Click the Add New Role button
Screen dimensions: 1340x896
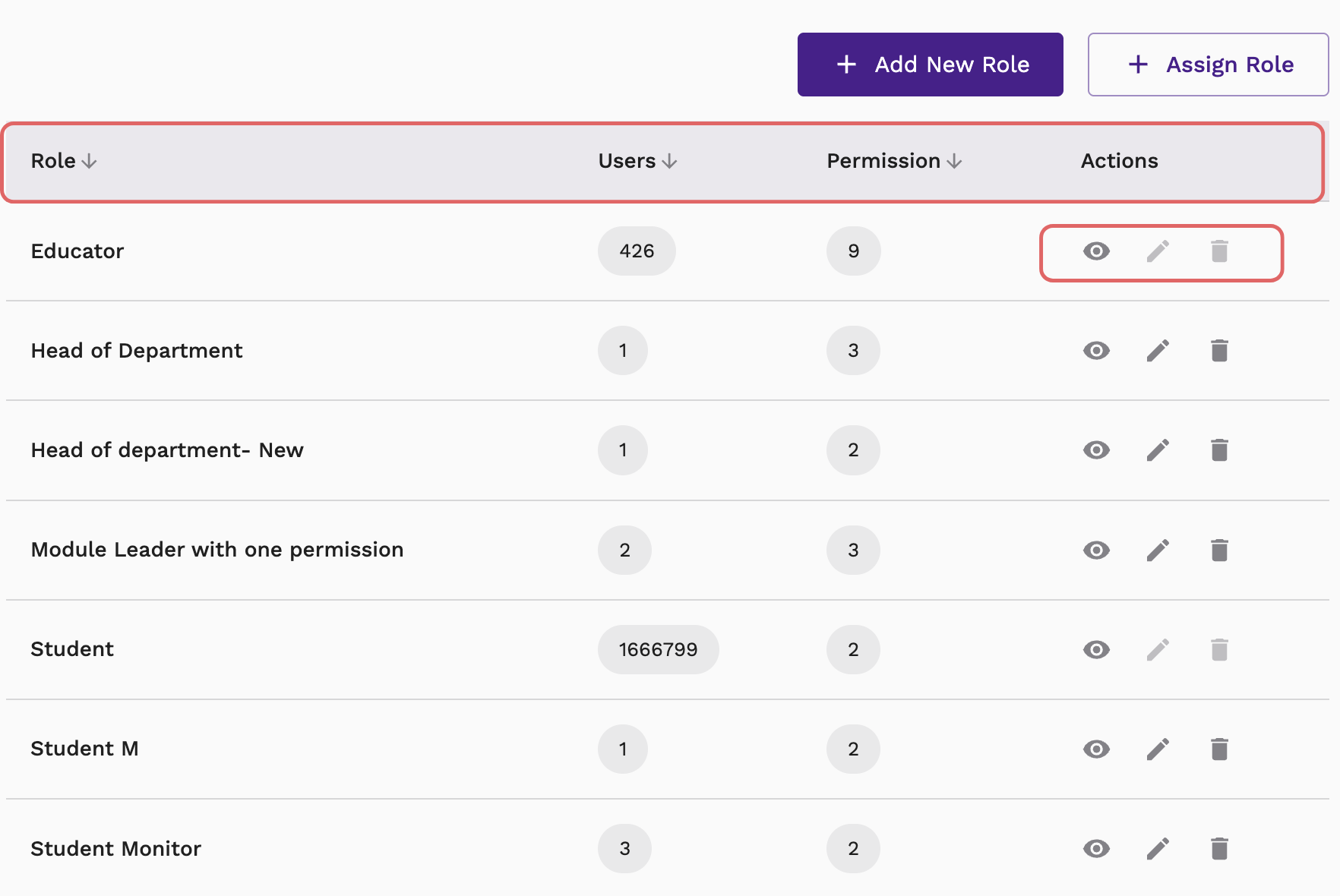point(930,65)
